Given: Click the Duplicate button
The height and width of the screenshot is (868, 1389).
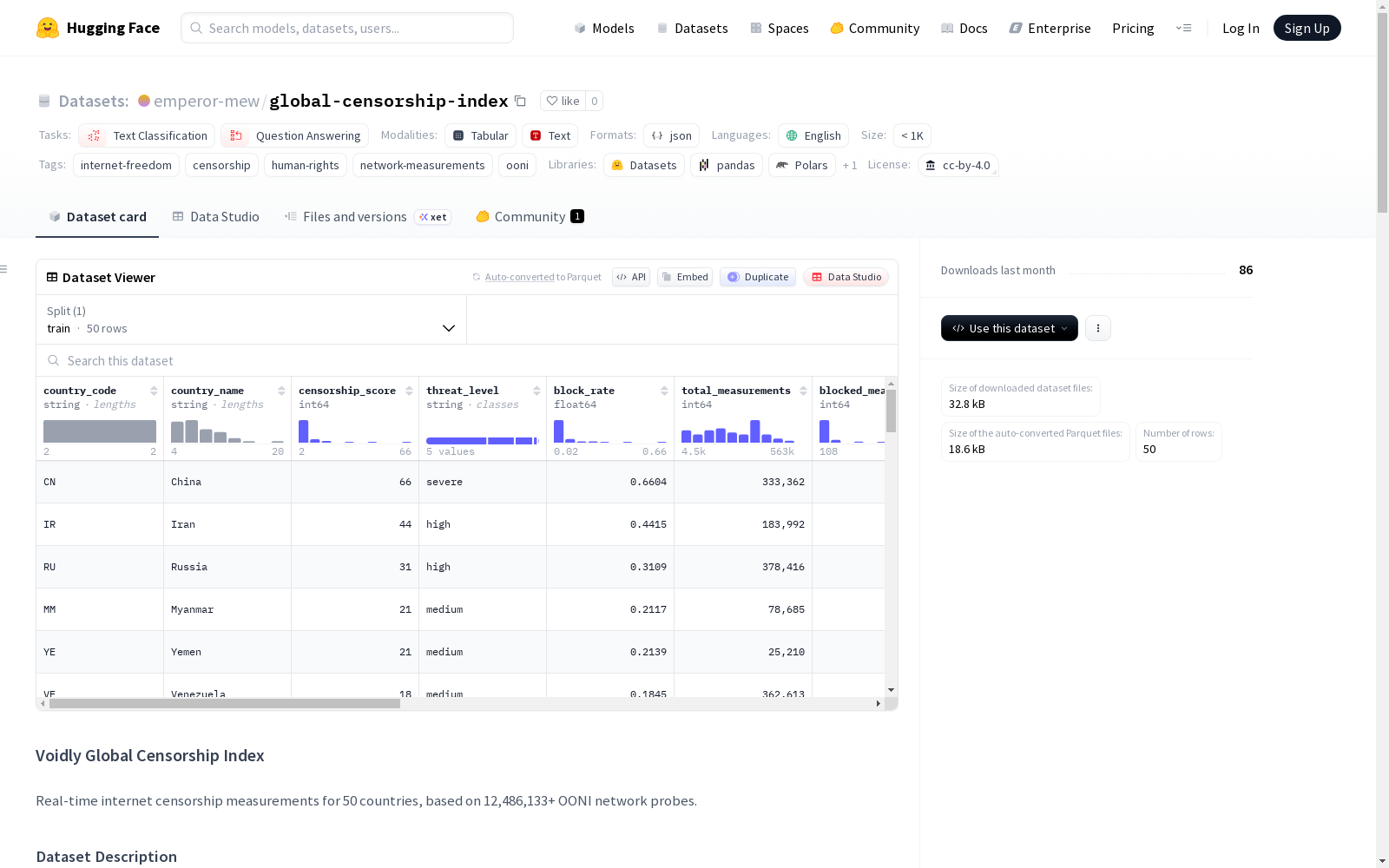Looking at the screenshot, I should tap(758, 277).
